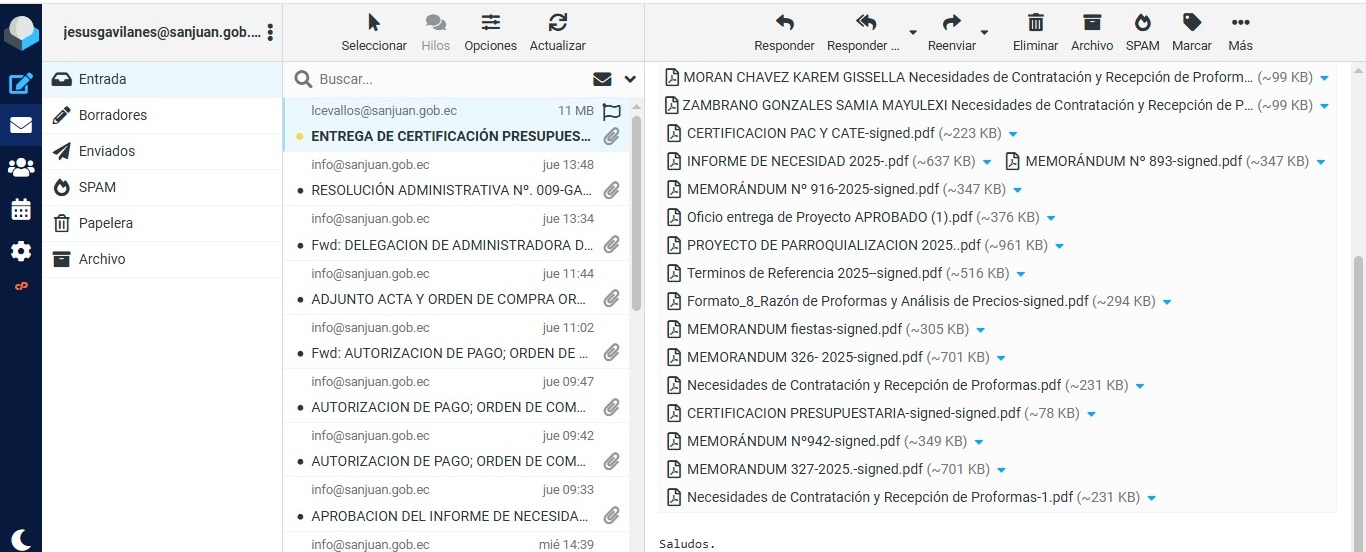Expand Responder a todos dropdown arrow
Image resolution: width=1366 pixels, height=552 pixels.
tap(912, 31)
